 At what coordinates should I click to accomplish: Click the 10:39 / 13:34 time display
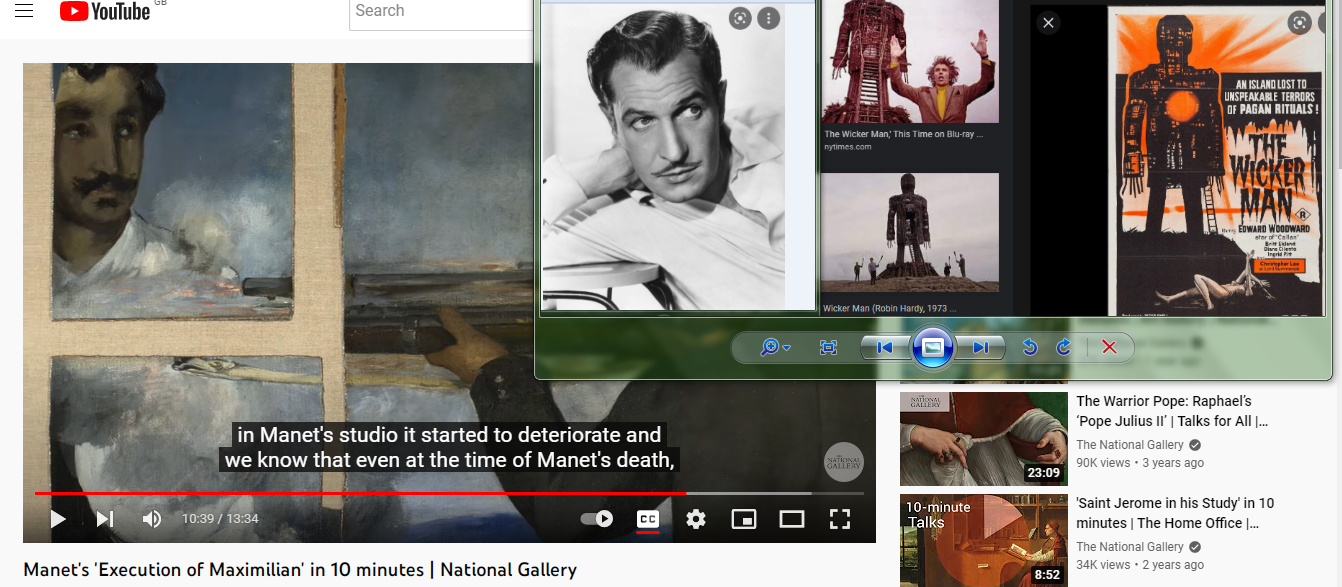click(x=220, y=519)
